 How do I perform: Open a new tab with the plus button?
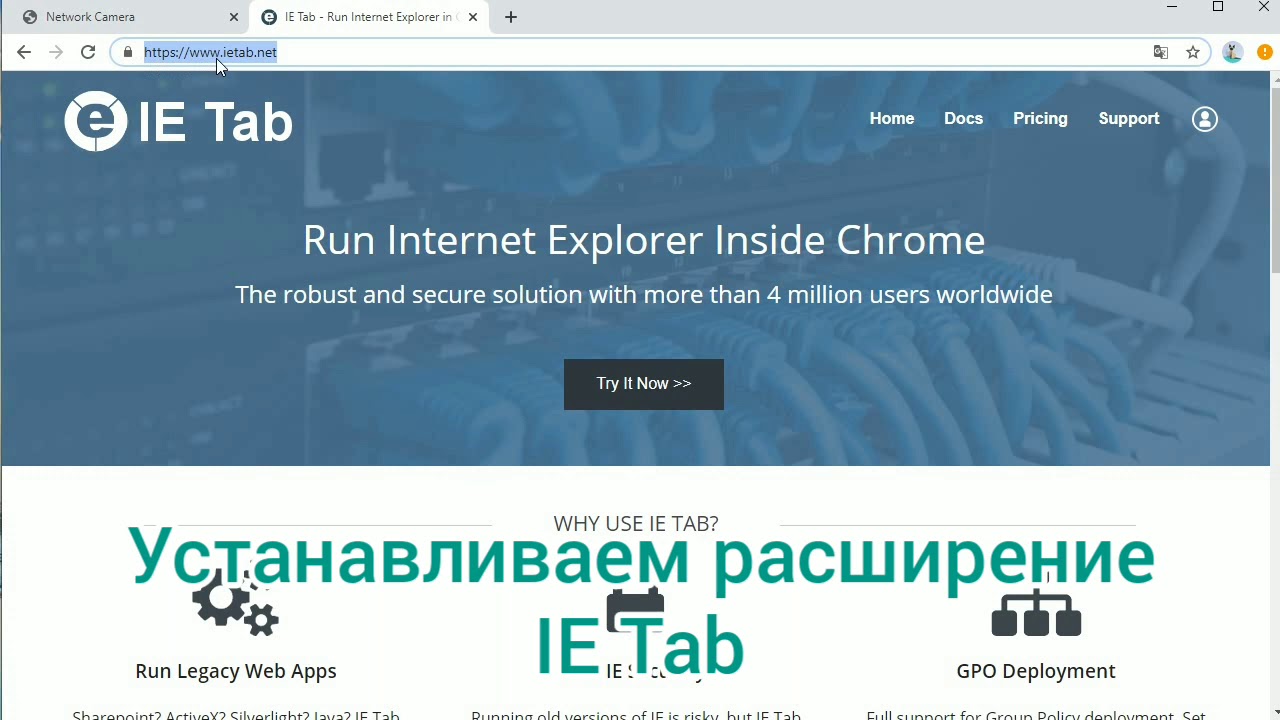coord(511,17)
